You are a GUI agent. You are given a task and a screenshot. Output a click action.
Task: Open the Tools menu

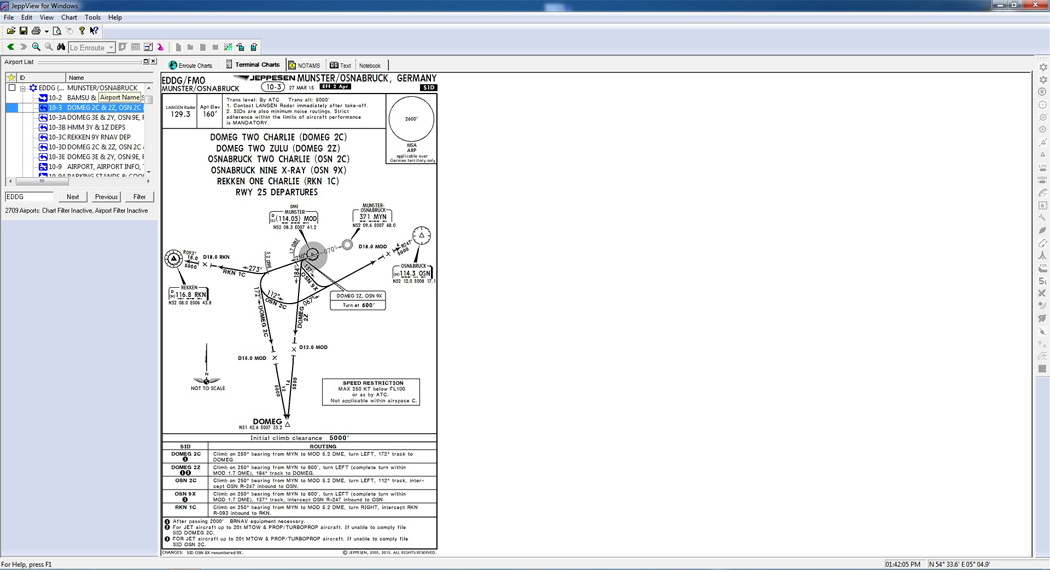(92, 17)
